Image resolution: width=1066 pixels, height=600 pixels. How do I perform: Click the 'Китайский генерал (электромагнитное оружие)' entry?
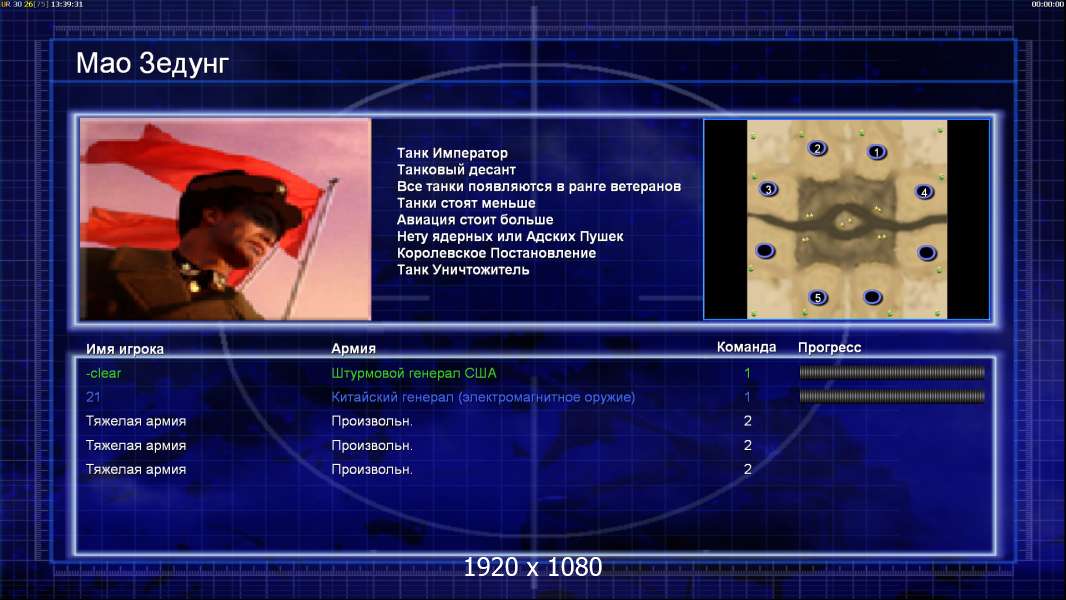tap(483, 397)
